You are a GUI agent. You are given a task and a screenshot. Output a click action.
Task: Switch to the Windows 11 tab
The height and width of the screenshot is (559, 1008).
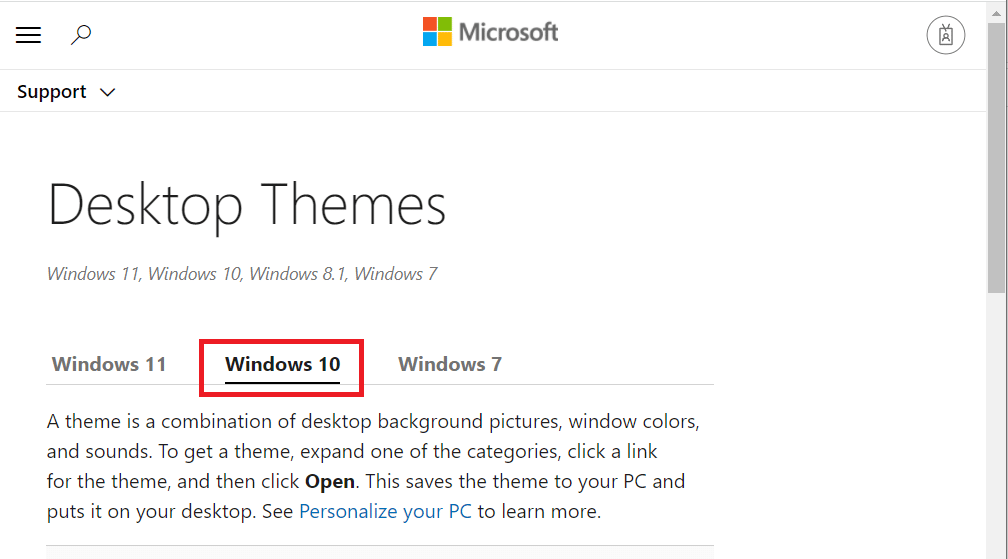click(x=109, y=364)
